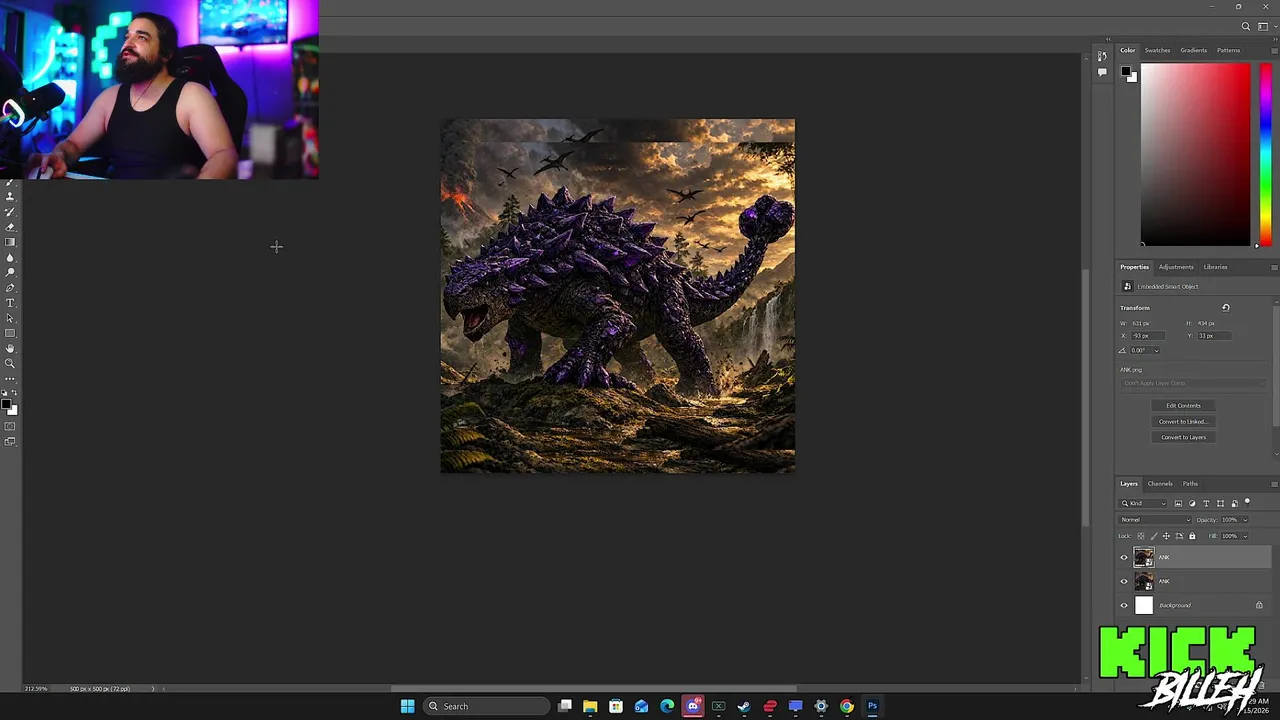Toggle lock image pixels

click(1153, 536)
